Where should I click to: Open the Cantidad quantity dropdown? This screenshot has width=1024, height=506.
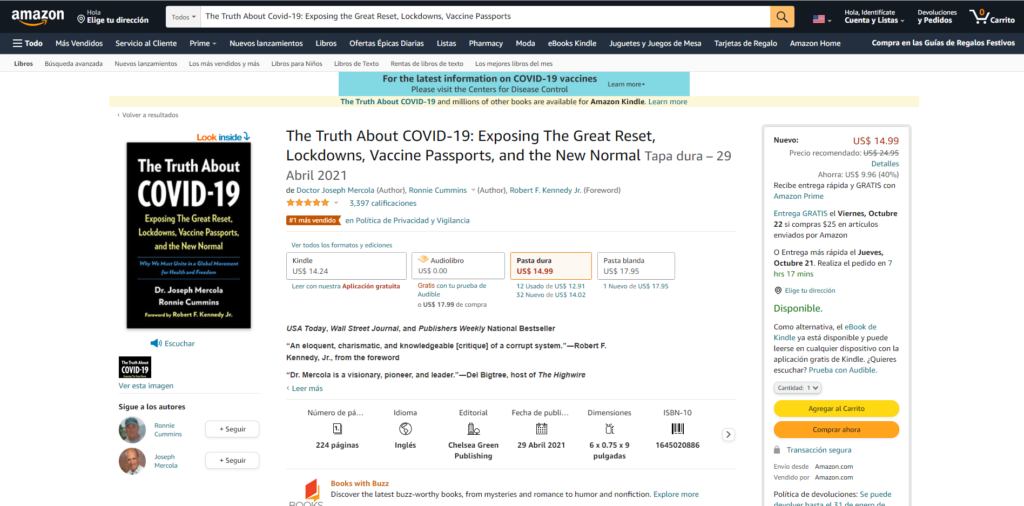pos(797,388)
